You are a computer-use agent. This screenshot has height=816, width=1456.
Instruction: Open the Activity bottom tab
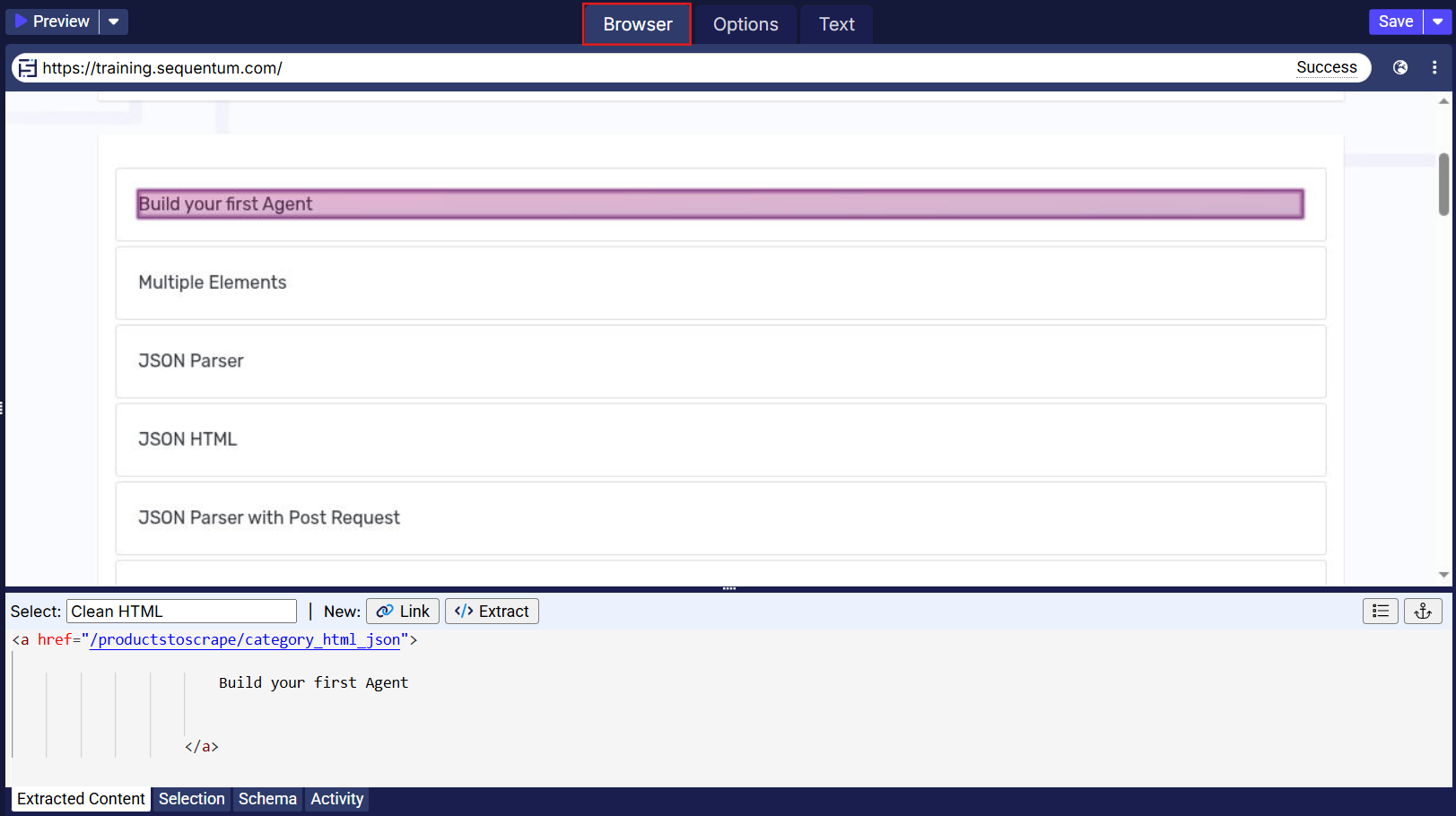(x=336, y=798)
